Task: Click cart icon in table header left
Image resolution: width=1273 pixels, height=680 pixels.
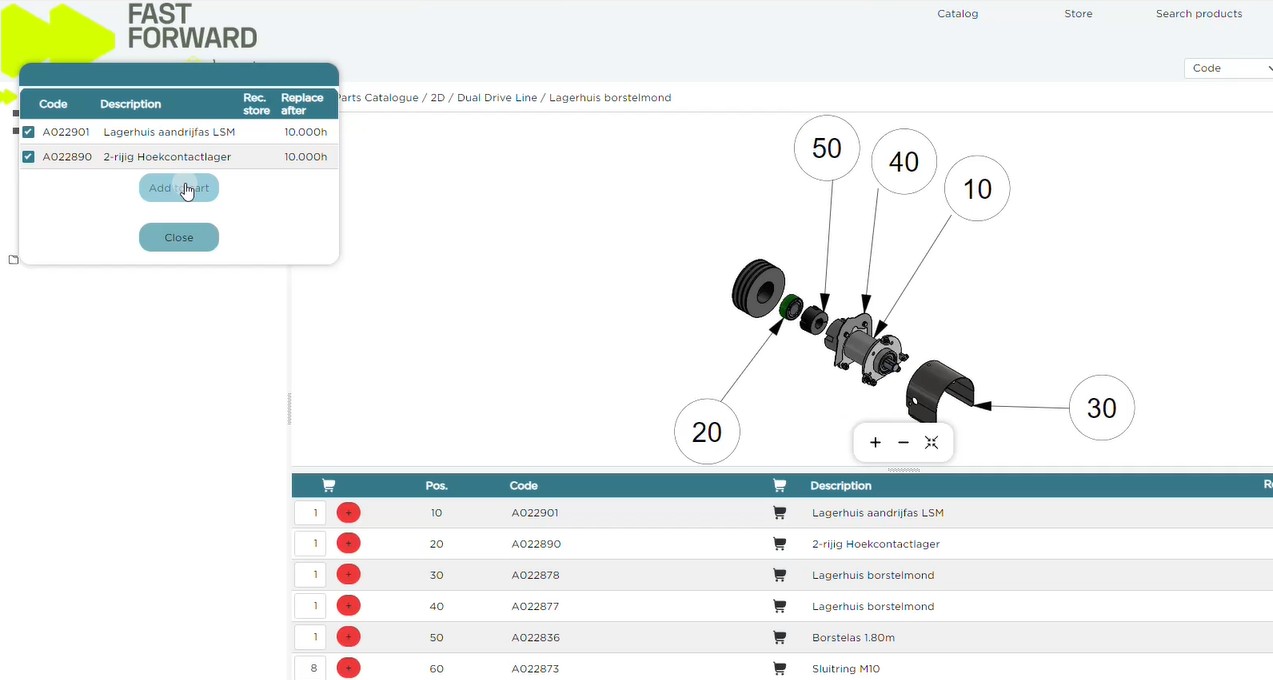Action: pyautogui.click(x=328, y=486)
